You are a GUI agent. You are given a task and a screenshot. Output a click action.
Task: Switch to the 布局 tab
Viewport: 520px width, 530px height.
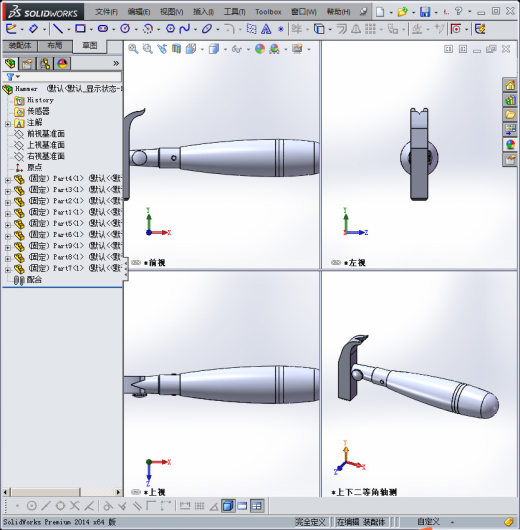pos(55,46)
